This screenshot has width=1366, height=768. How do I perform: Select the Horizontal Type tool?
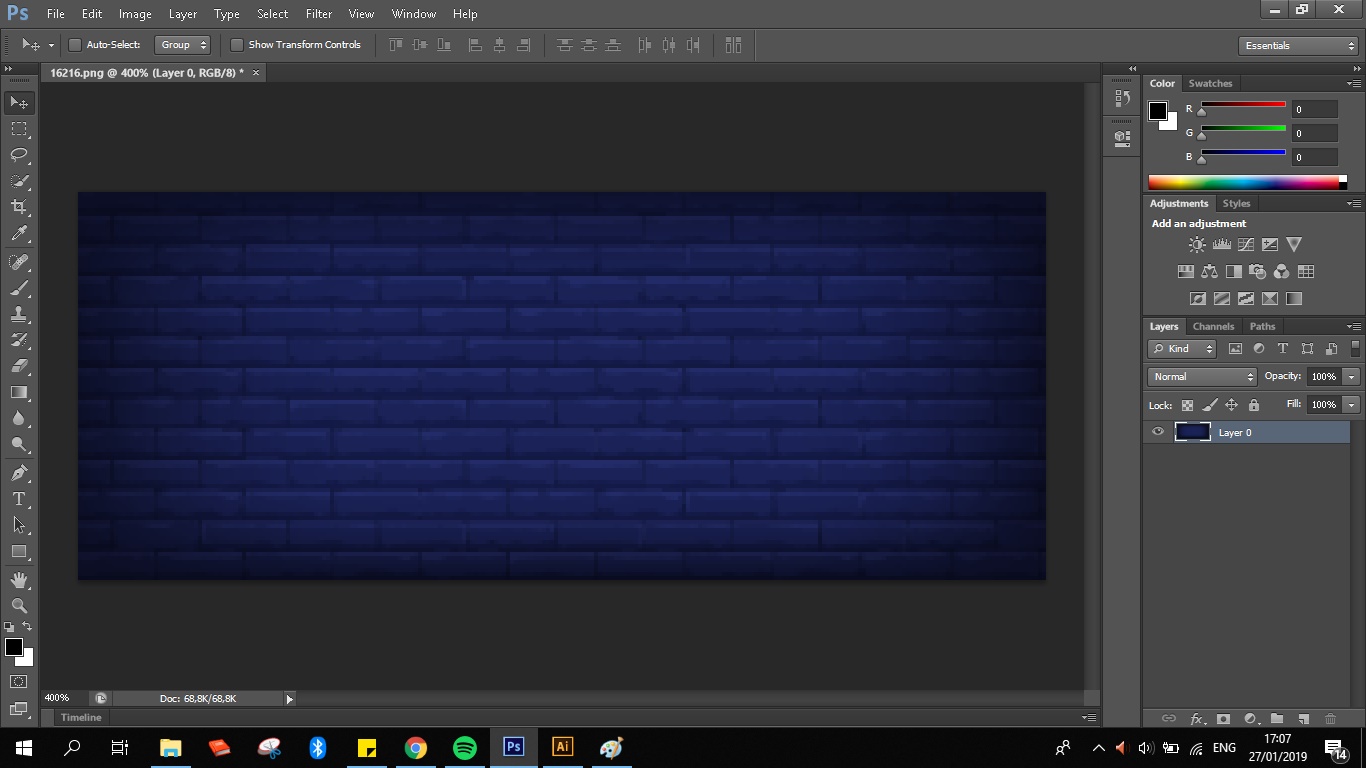pyautogui.click(x=19, y=499)
